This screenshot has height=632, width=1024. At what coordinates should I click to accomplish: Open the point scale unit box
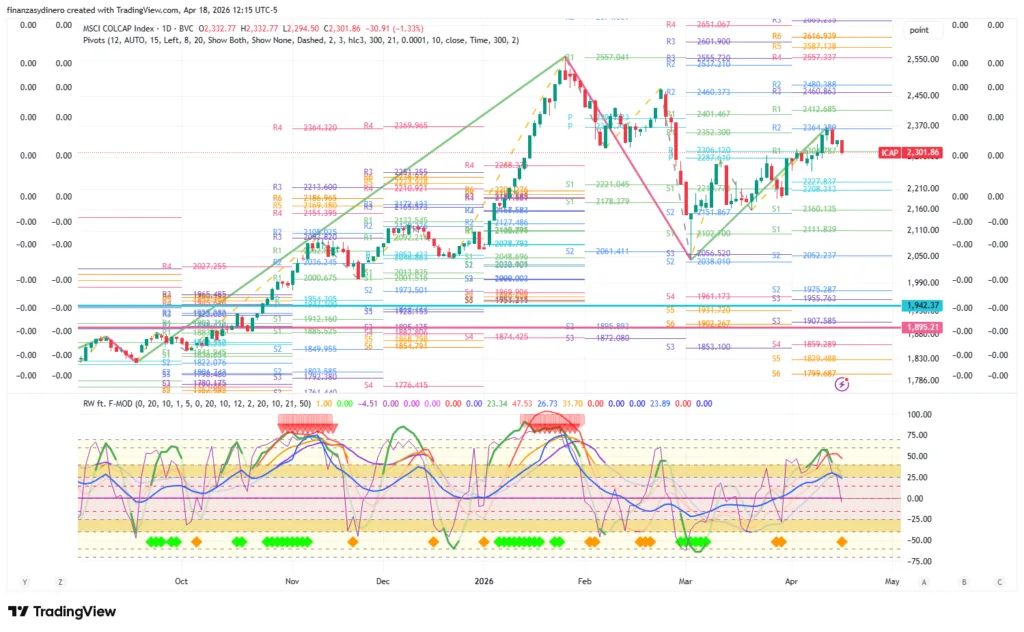tap(919, 31)
